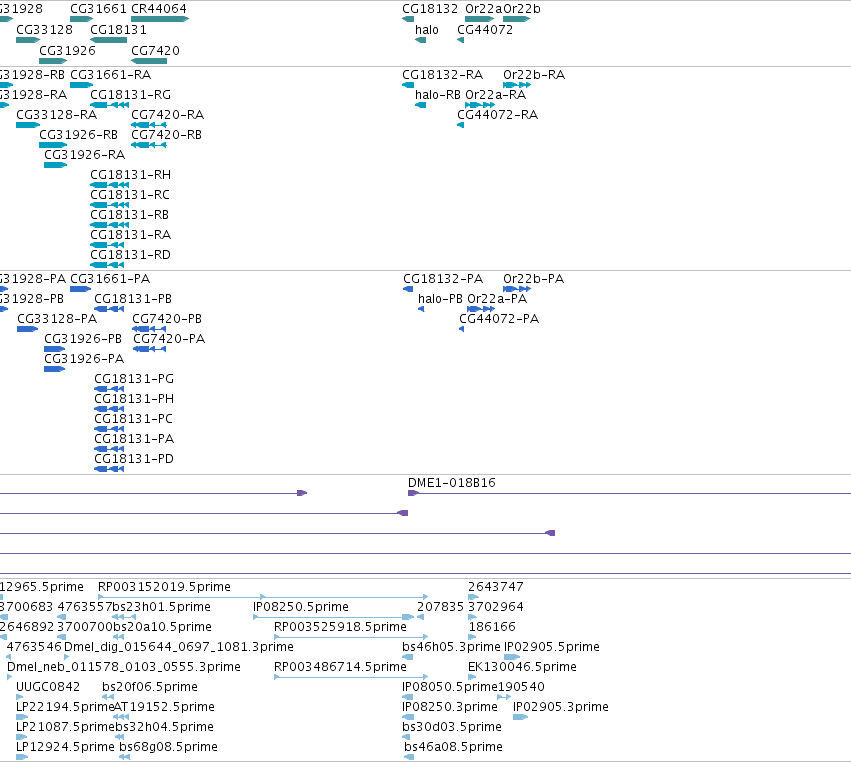
Task: Click the Dmel_dig_015644_0697_1081.3prime label
Action: pos(179,647)
